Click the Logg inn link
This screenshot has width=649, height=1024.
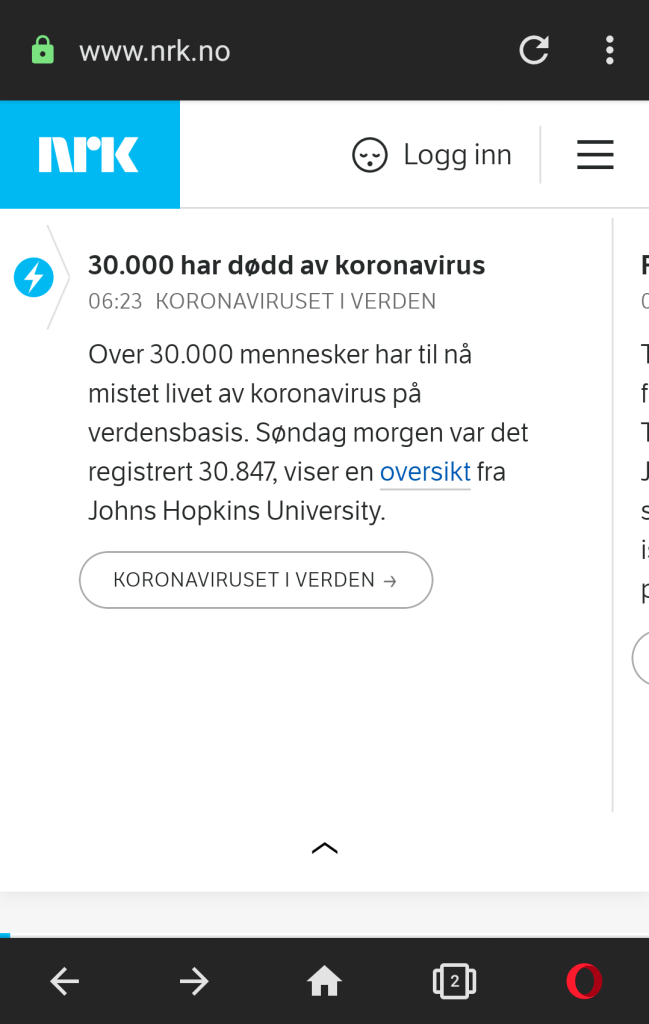457,155
